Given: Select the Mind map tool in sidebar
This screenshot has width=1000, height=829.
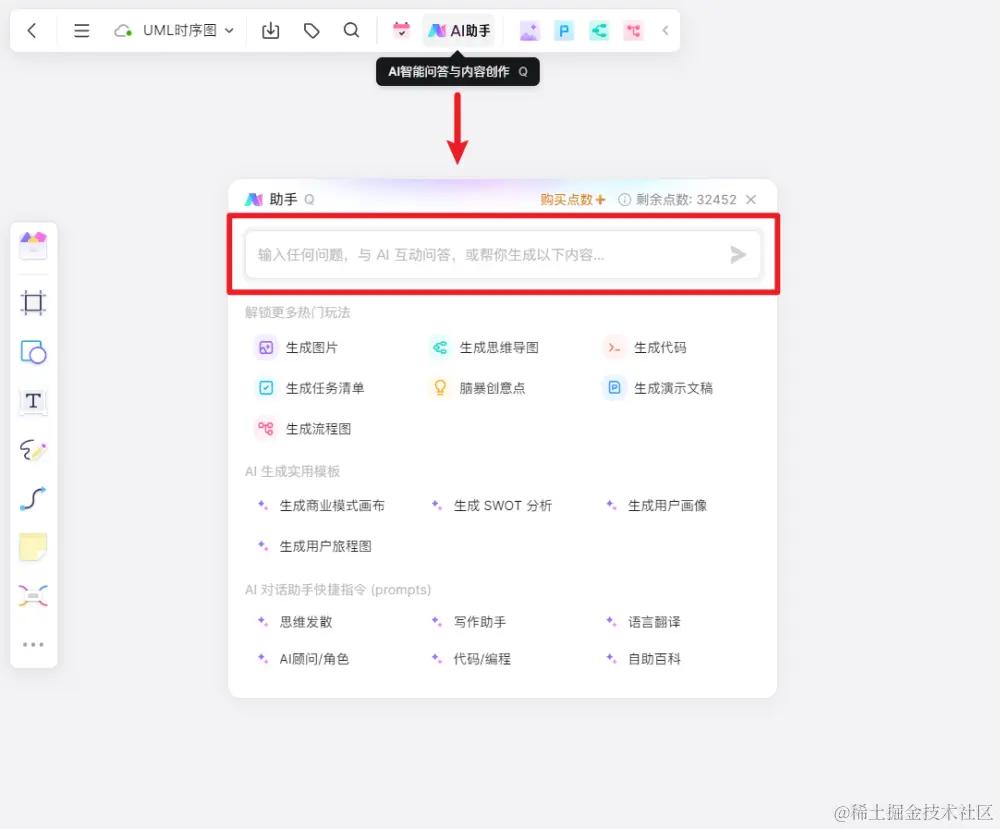Looking at the screenshot, I should 33,595.
